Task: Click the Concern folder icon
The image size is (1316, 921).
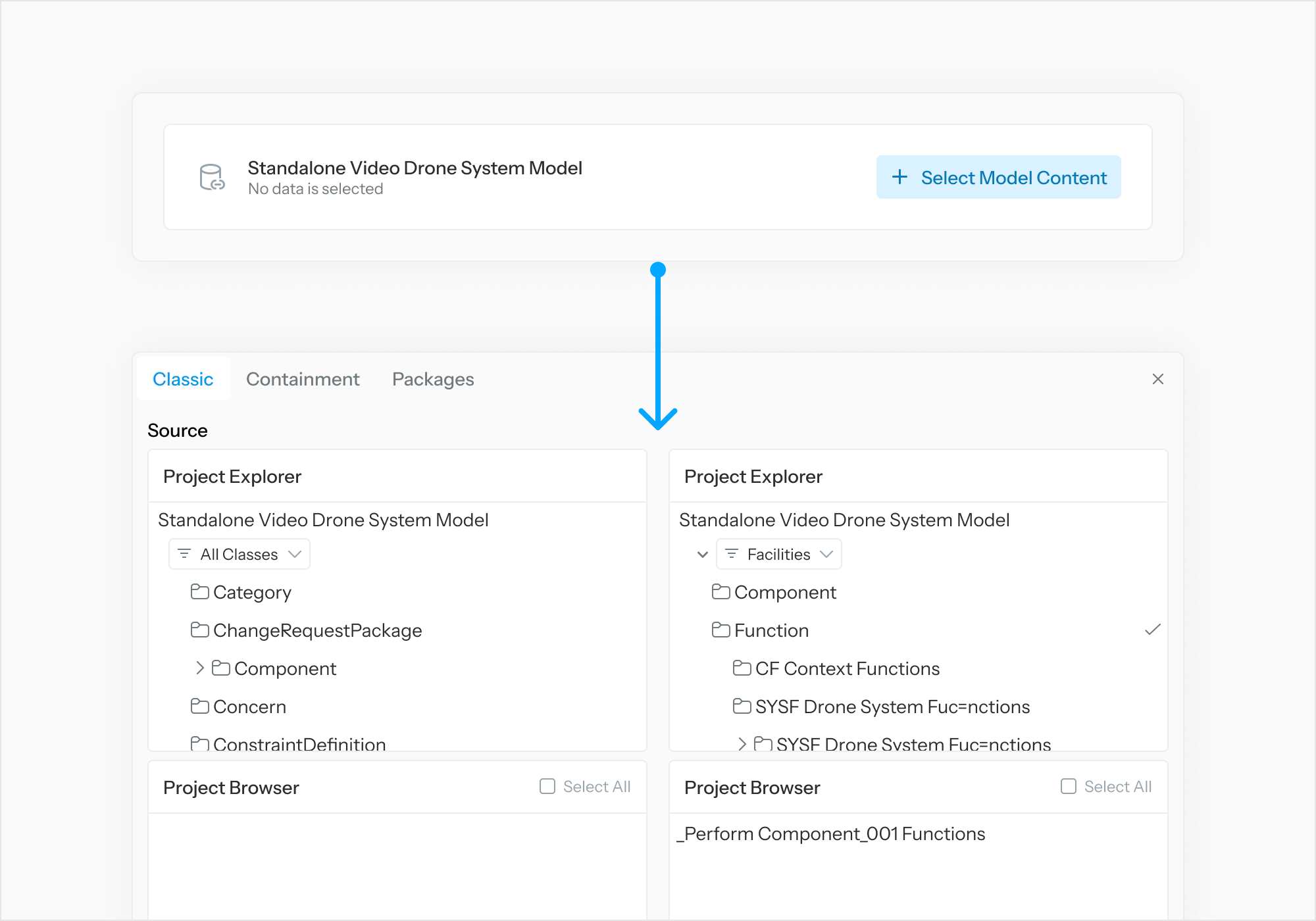Action: [199, 707]
